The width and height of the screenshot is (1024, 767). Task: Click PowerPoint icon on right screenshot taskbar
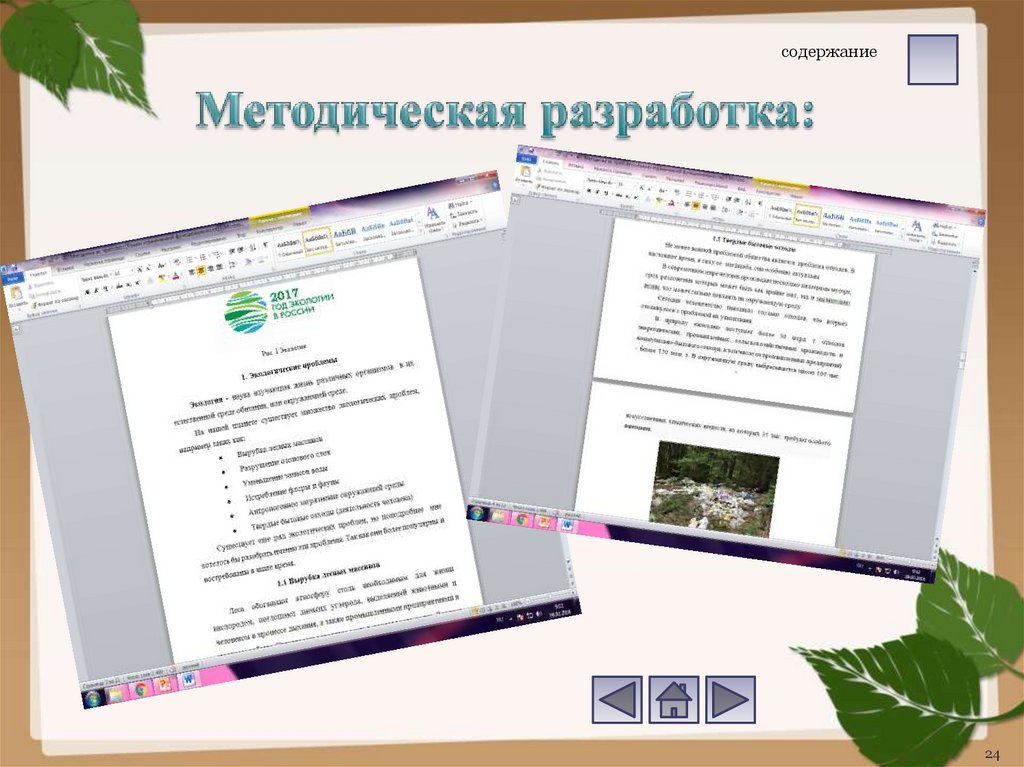pyautogui.click(x=544, y=522)
